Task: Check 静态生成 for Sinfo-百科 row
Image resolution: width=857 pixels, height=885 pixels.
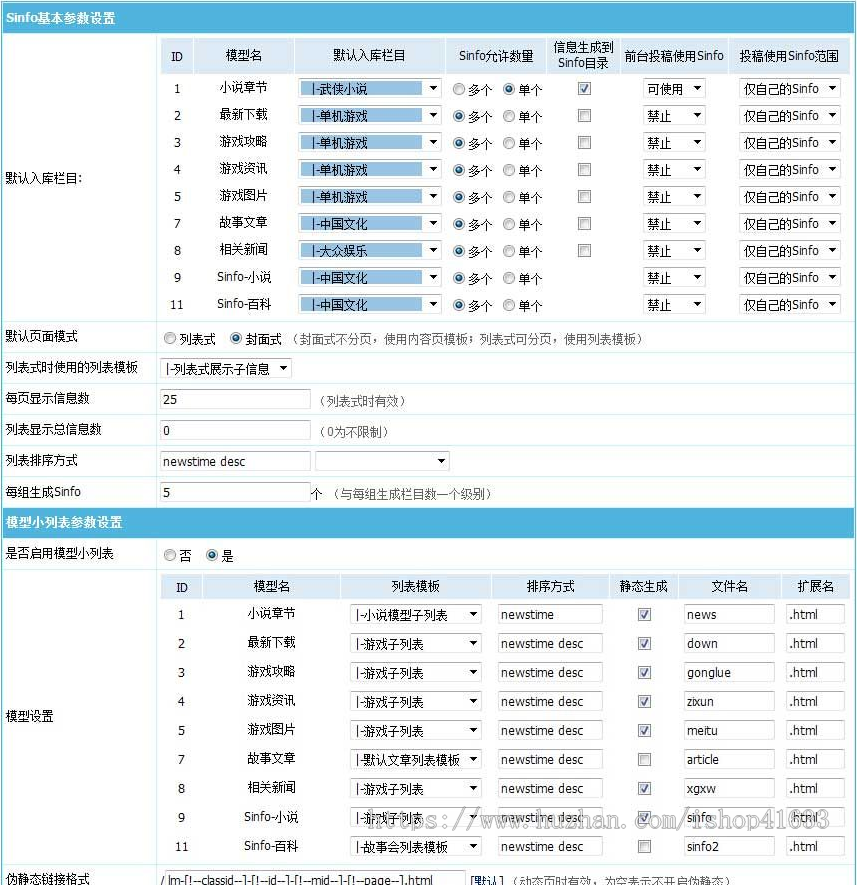Action: [644, 846]
